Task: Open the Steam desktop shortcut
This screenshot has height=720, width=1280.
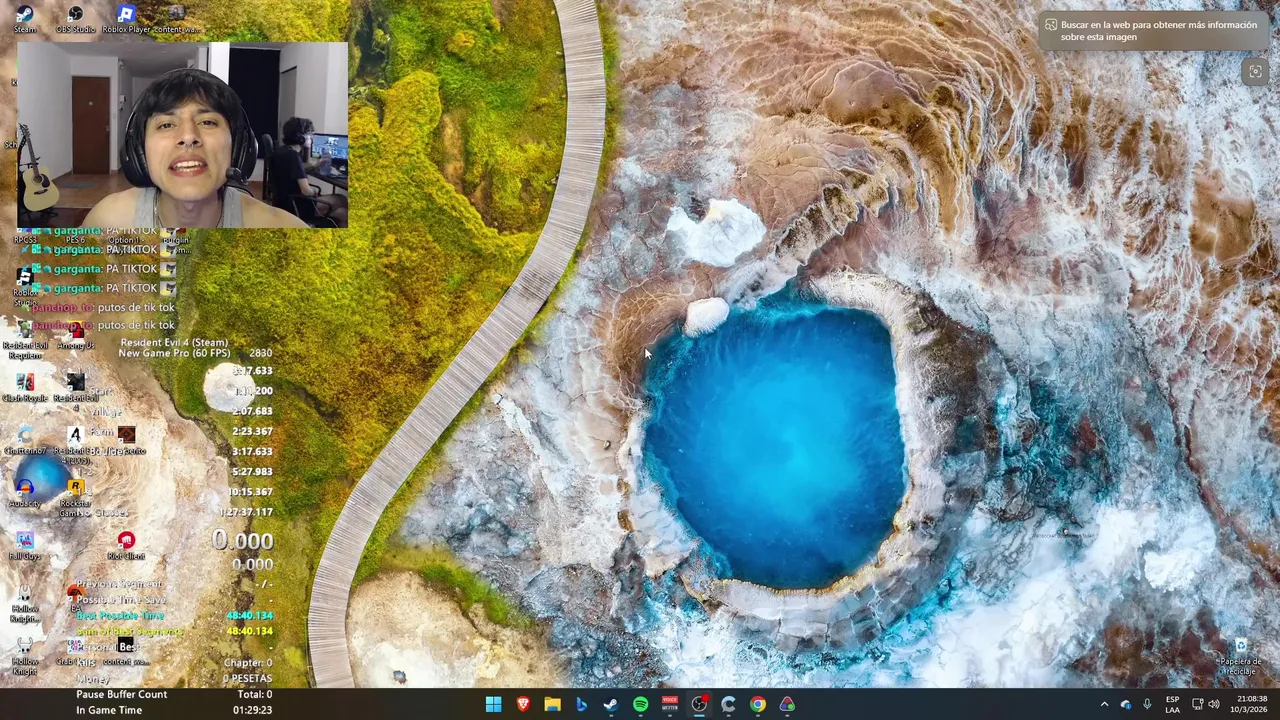Action: [x=25, y=18]
